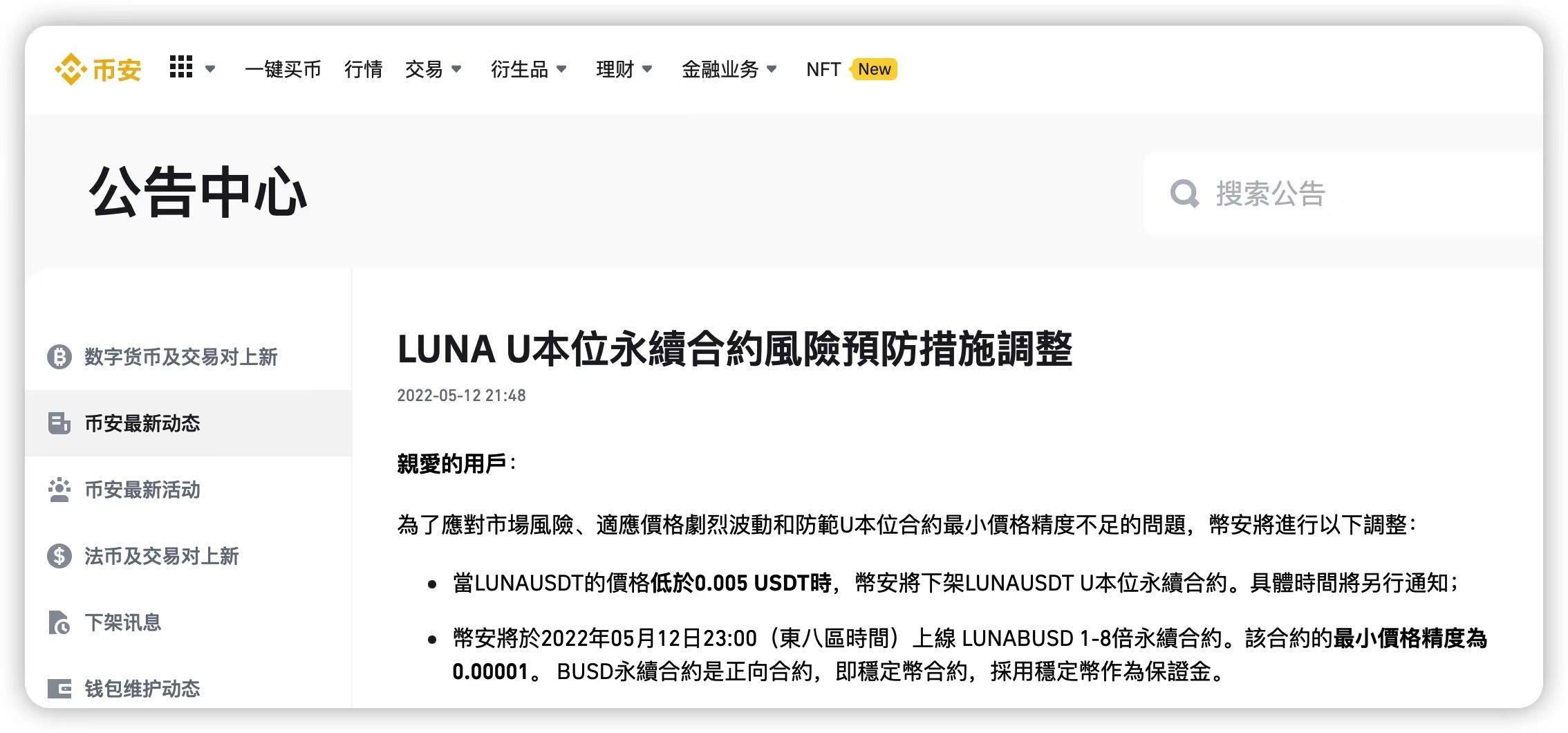Select 币安最新动态 category

coord(188,423)
